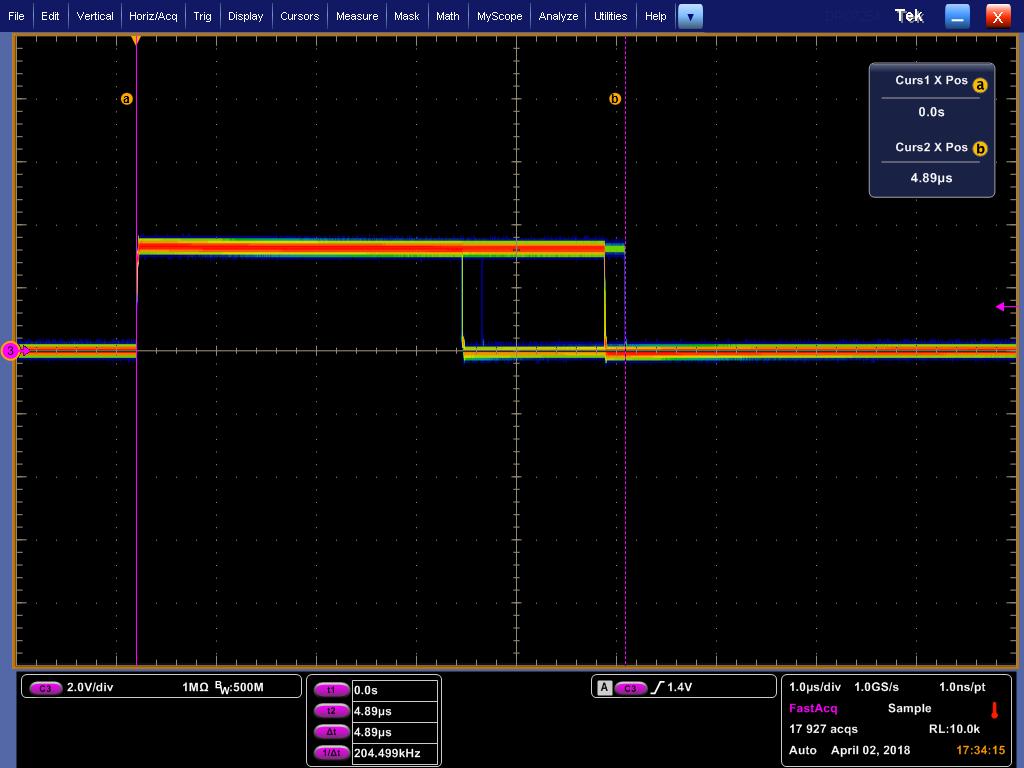Click the 1/Δt frequency readout badge
The image size is (1024, 768).
(331, 752)
